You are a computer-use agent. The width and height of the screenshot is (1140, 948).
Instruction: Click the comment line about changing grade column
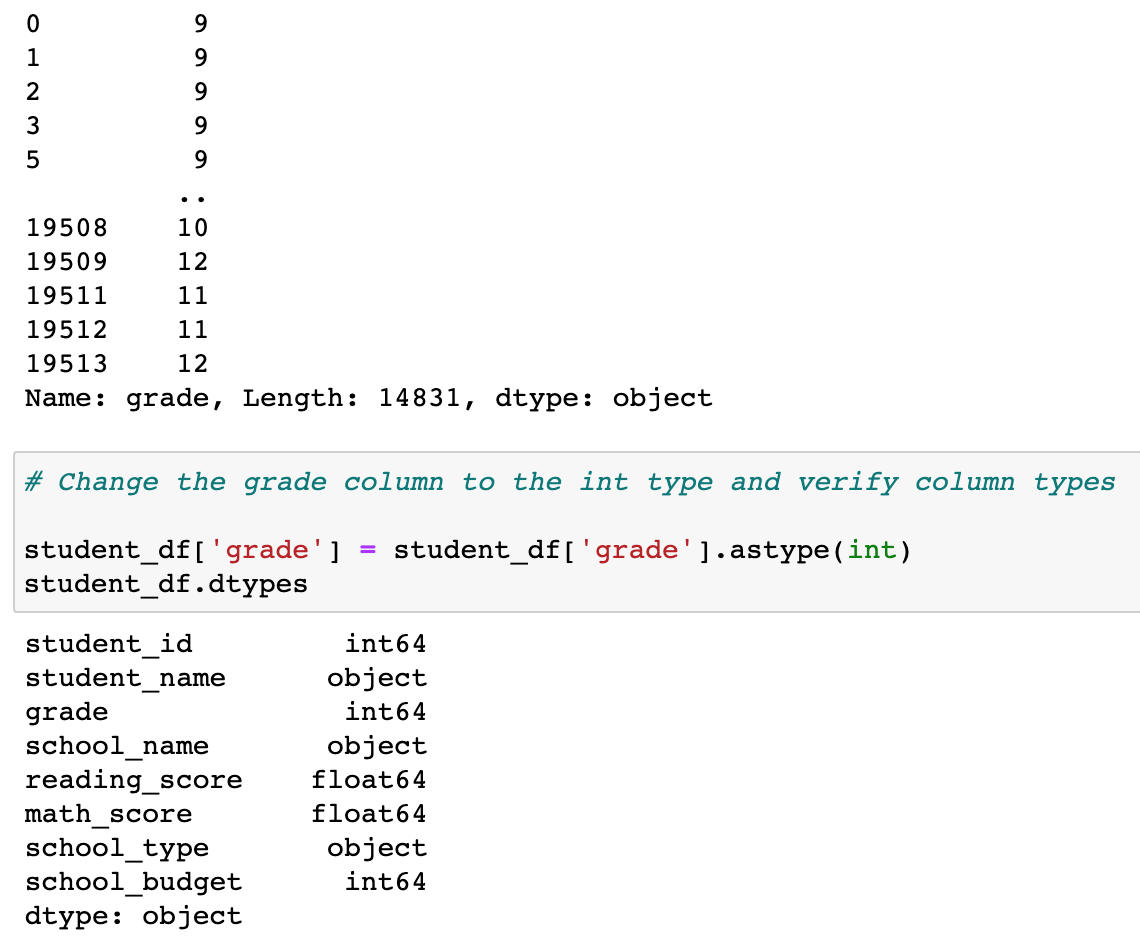(570, 482)
